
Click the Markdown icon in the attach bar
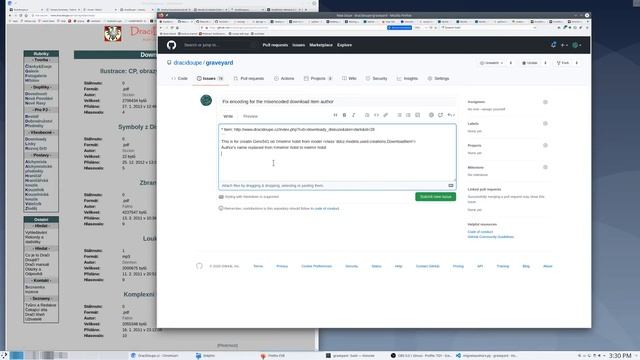tap(451, 186)
